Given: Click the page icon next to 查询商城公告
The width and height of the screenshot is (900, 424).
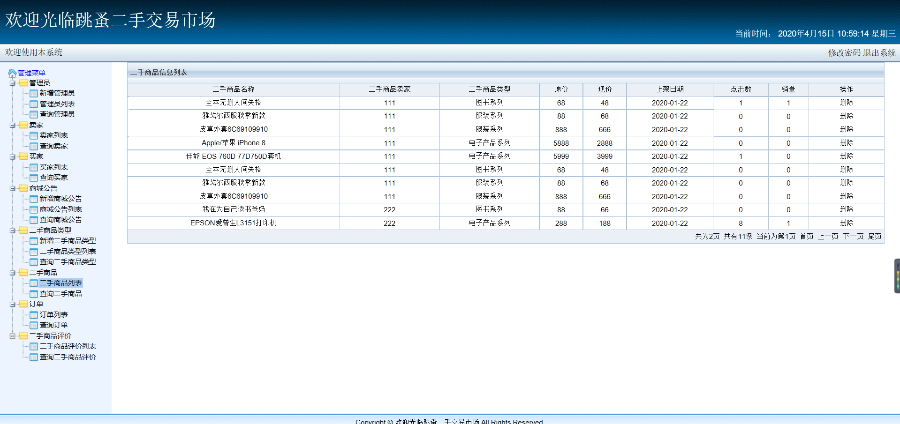Looking at the screenshot, I should 33,219.
